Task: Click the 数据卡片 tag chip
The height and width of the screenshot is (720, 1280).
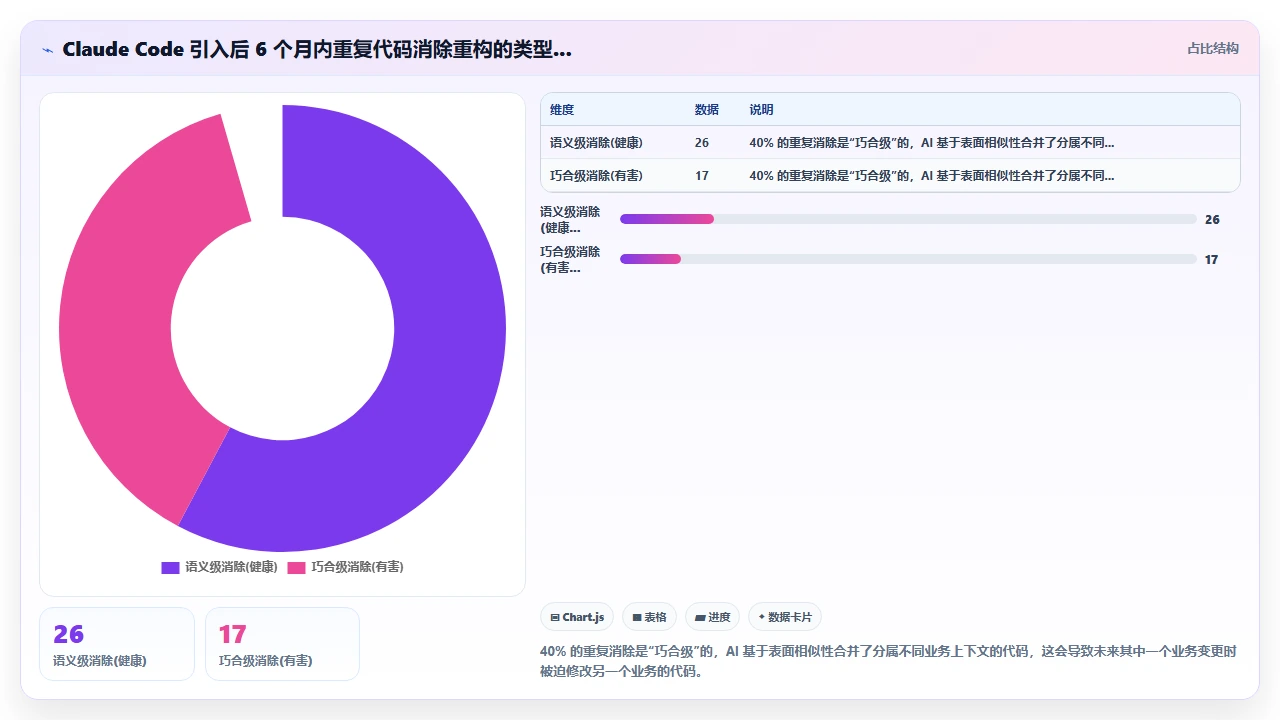Action: coord(785,617)
